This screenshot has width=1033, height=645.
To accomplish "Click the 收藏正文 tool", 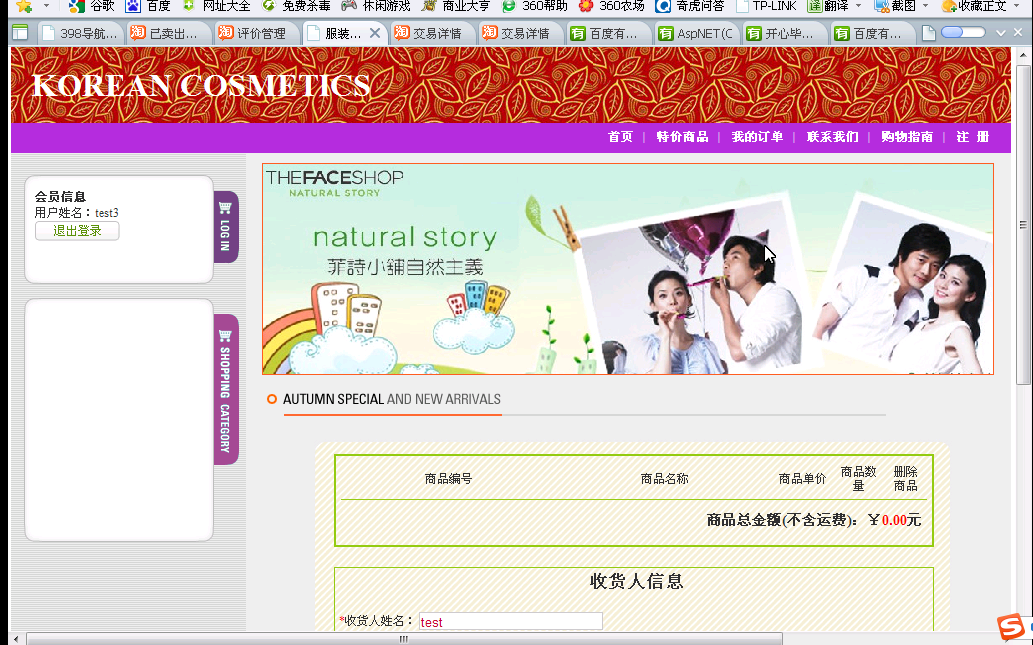I will tap(974, 6).
